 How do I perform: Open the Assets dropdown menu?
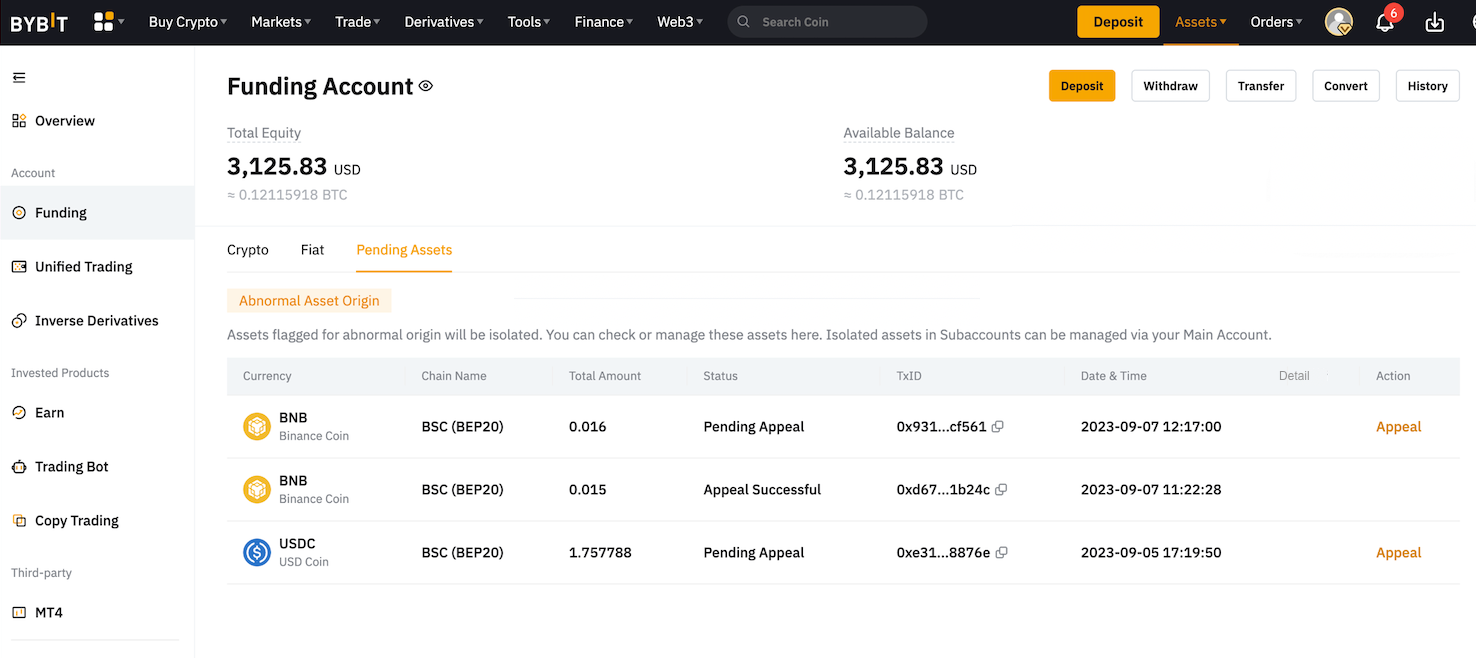pos(1200,22)
